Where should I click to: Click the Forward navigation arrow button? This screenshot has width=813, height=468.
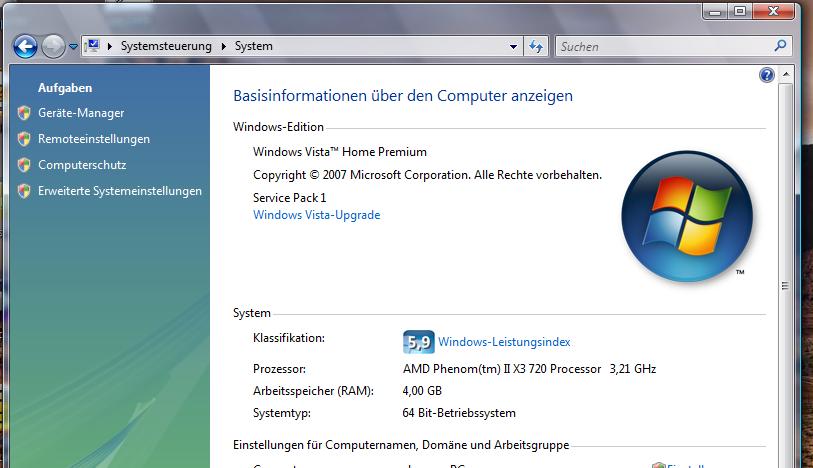pos(53,47)
